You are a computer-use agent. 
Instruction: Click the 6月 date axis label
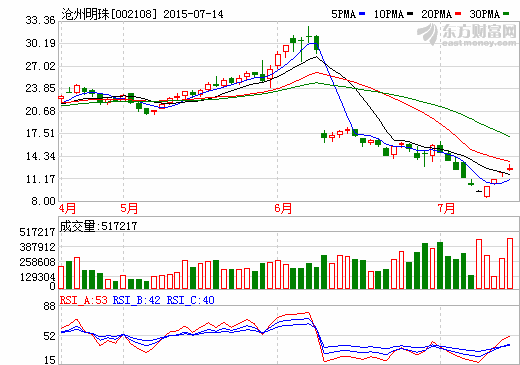point(283,209)
